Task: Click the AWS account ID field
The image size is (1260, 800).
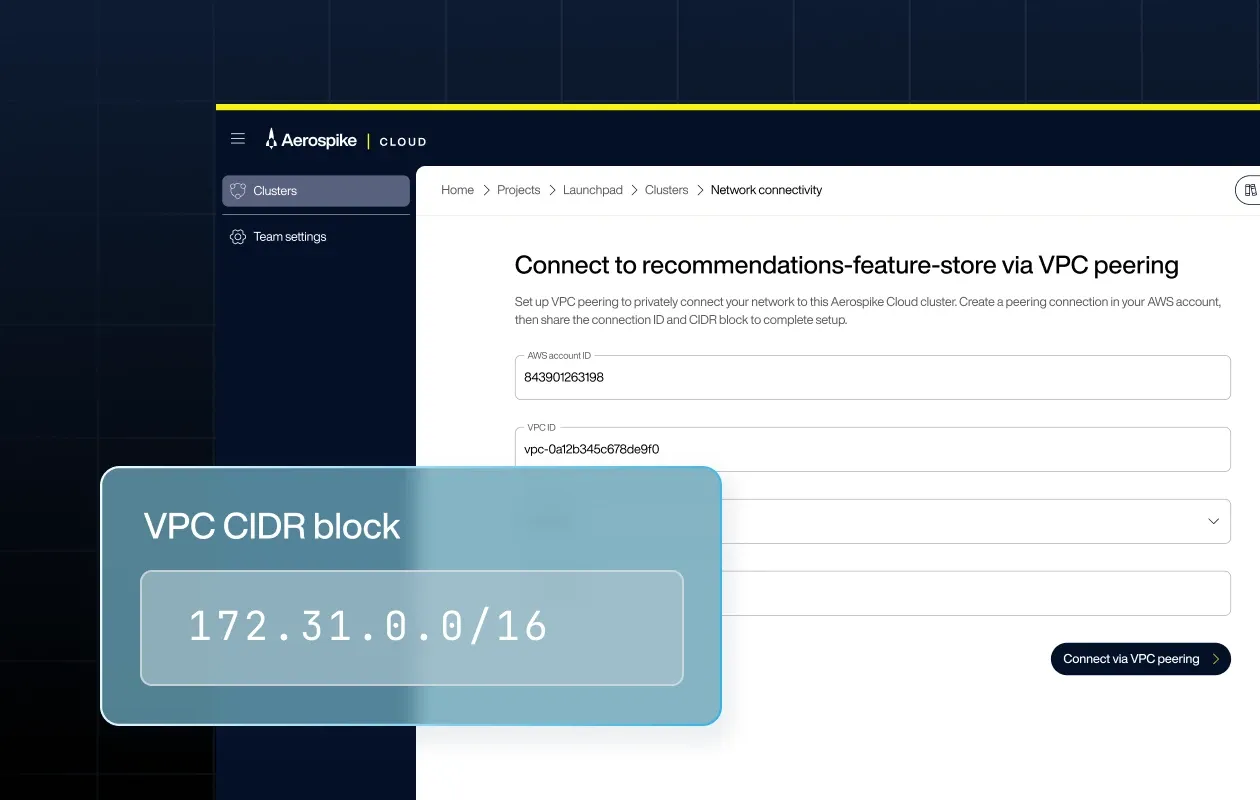Action: tap(872, 378)
